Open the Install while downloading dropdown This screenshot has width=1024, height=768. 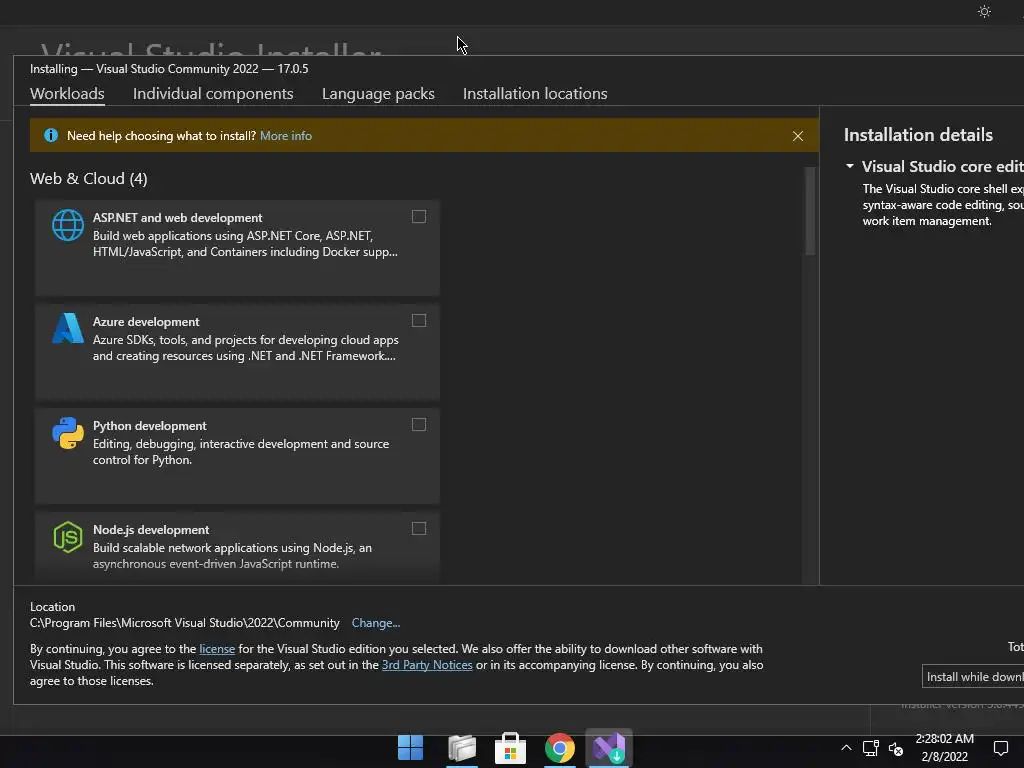coord(973,677)
